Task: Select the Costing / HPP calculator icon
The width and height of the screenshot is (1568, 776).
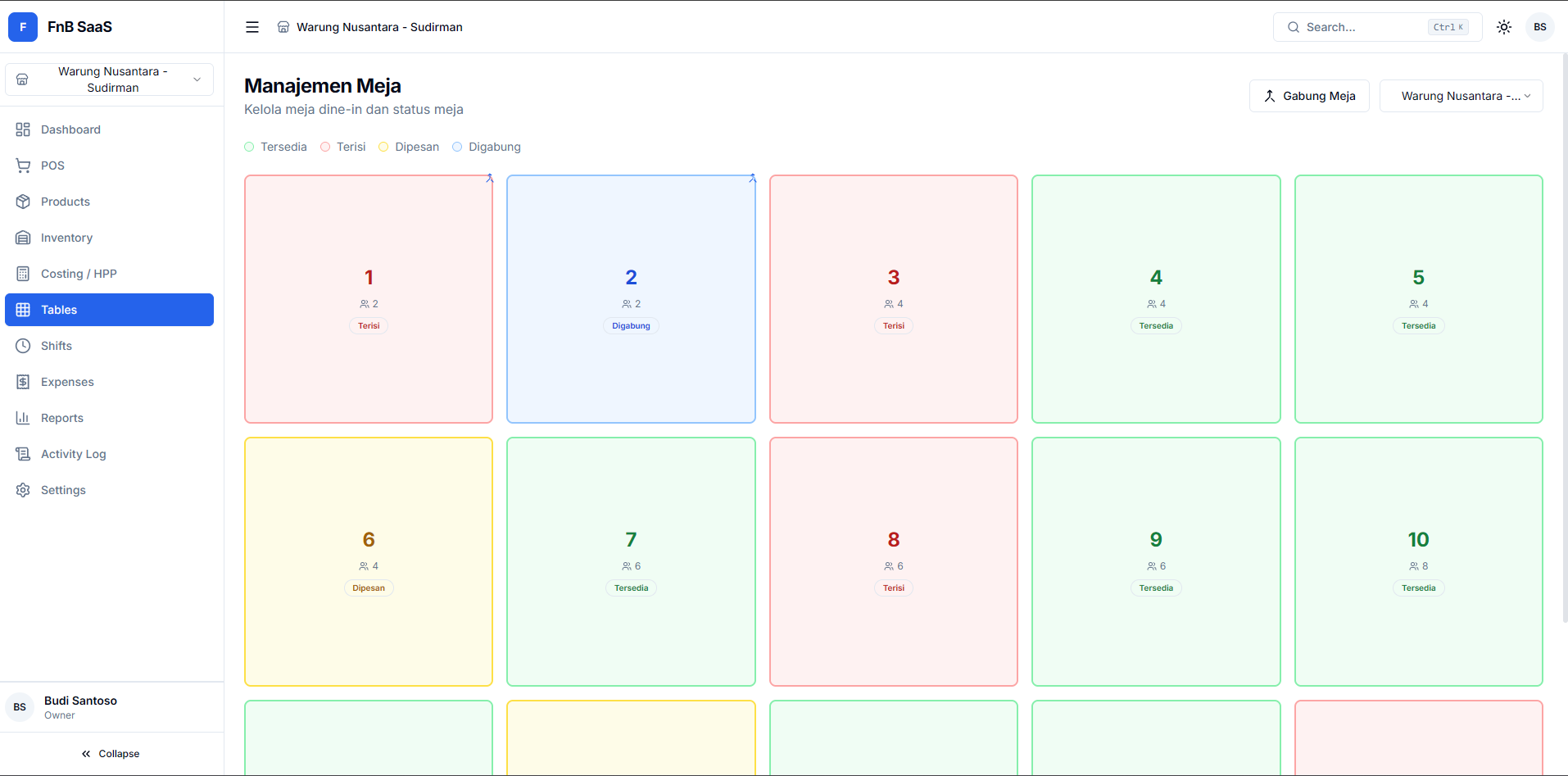Action: 23,274
